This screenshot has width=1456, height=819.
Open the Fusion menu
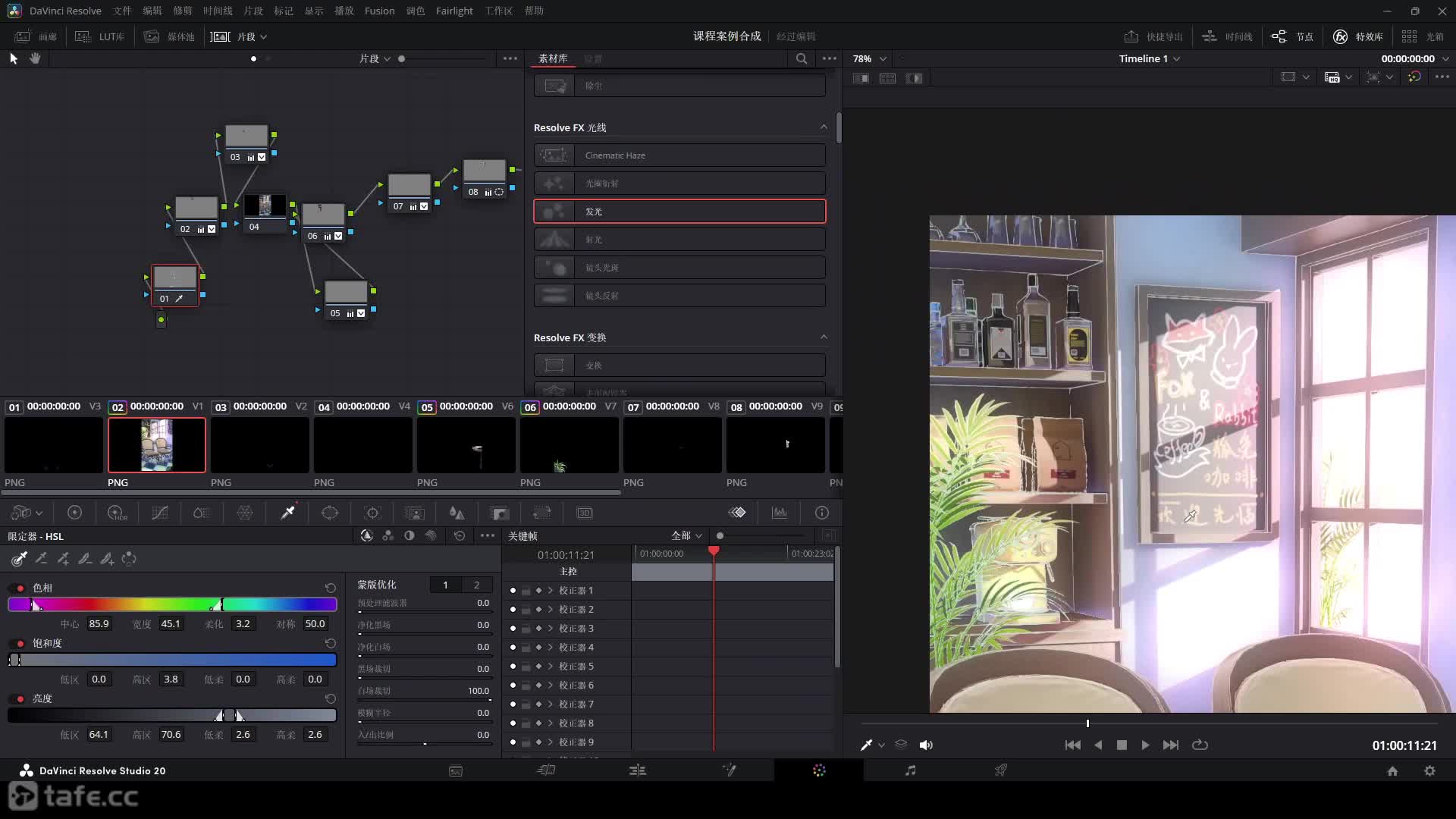coord(379,11)
